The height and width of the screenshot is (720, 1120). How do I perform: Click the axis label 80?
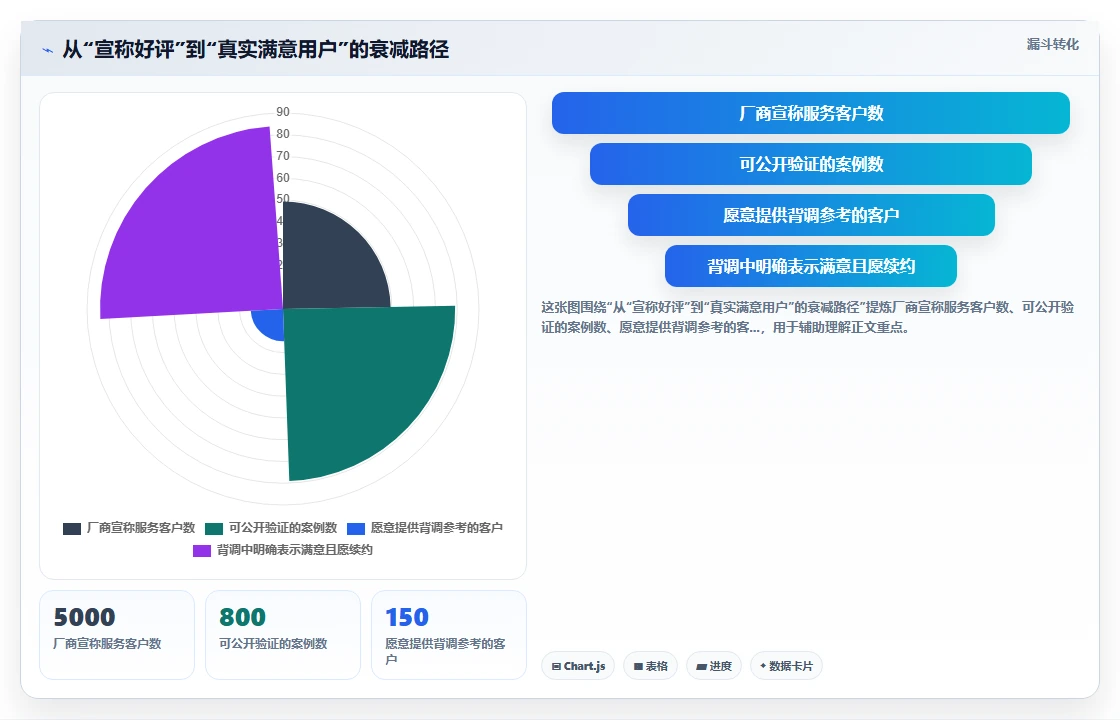coord(283,134)
